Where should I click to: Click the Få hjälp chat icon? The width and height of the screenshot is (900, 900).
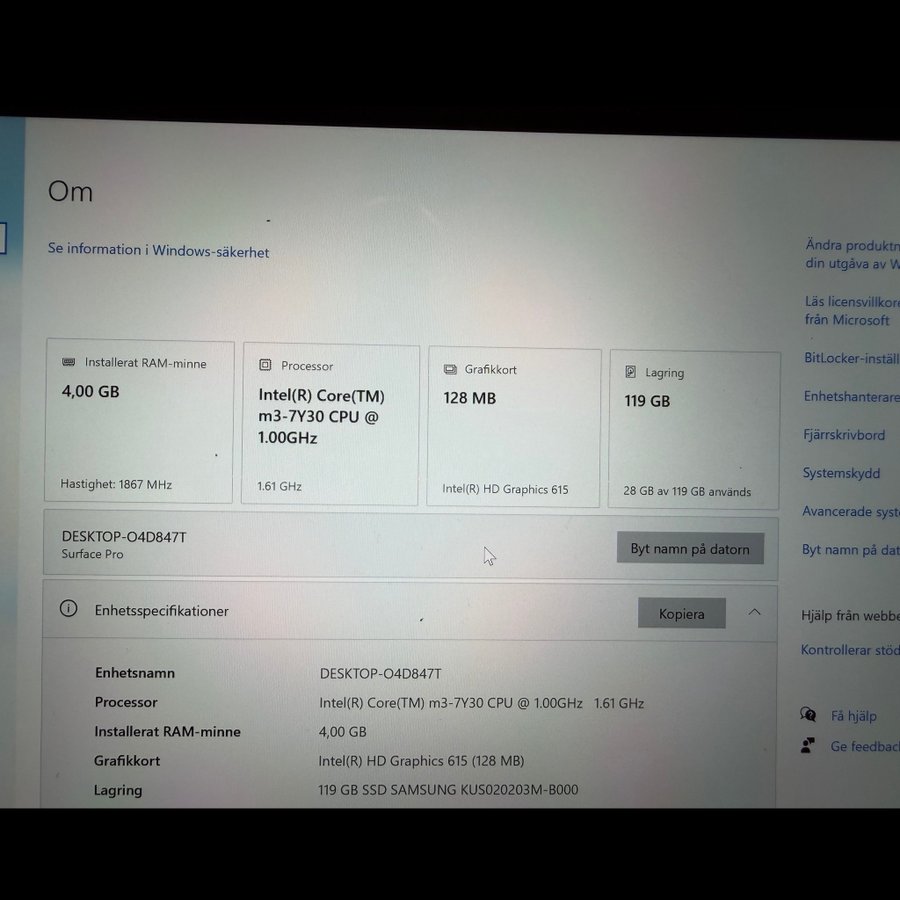(x=808, y=714)
